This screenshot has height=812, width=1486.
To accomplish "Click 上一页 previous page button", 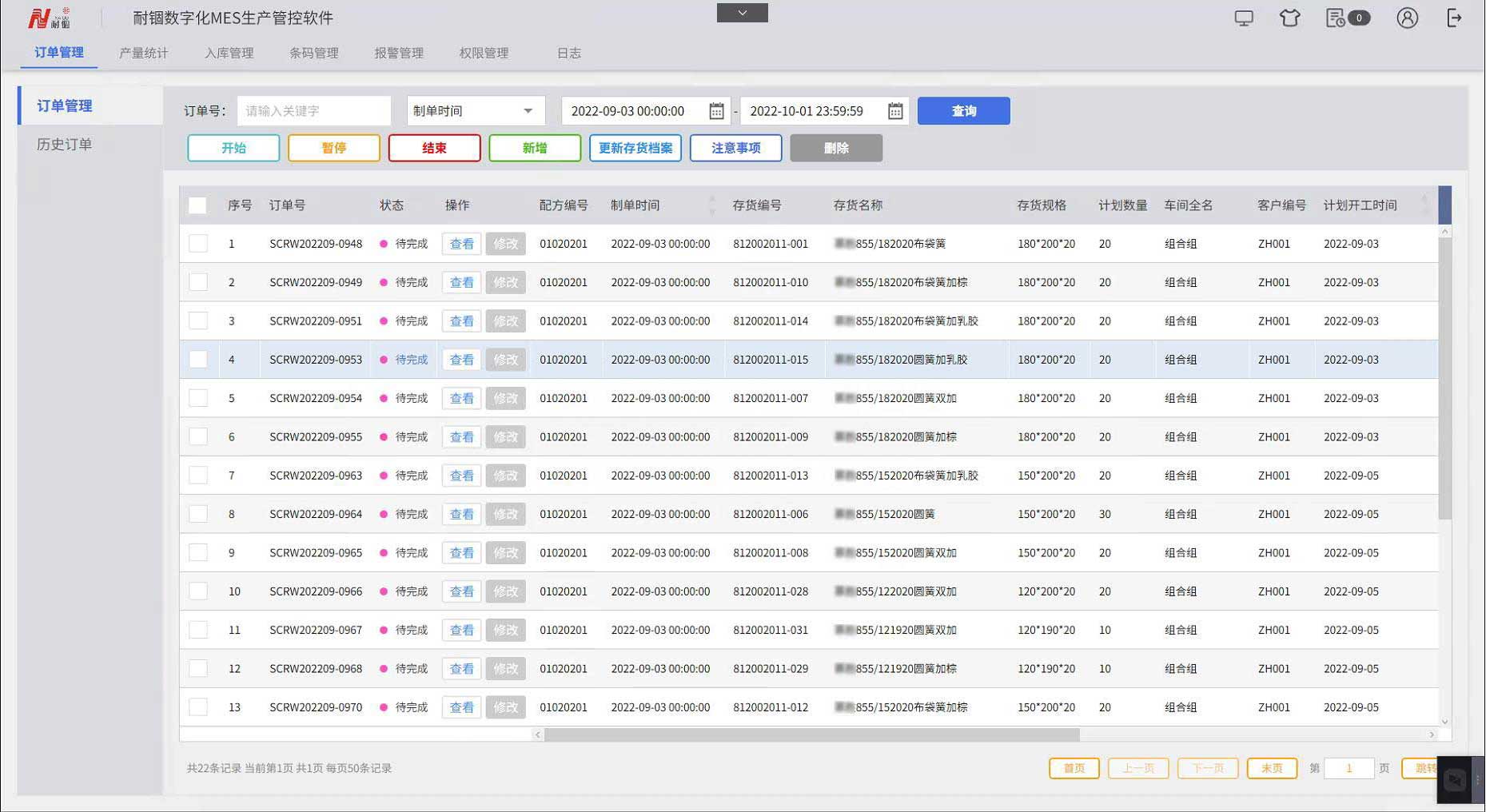I will coord(1137,768).
